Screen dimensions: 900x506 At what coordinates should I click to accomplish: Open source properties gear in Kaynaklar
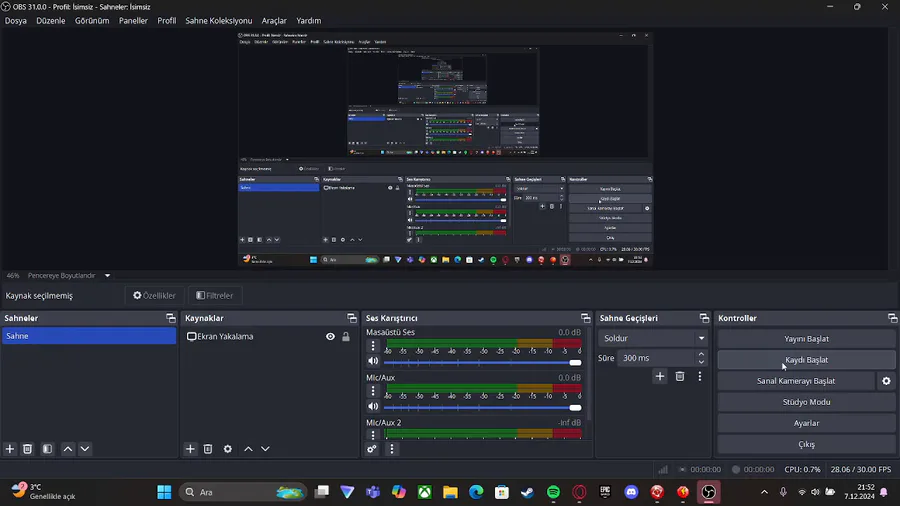228,449
